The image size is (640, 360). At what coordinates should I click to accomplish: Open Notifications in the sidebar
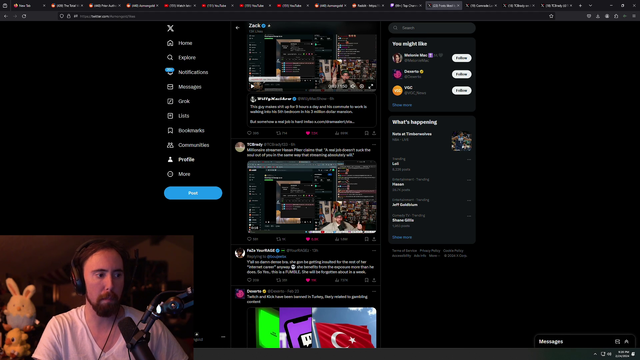click(187, 72)
